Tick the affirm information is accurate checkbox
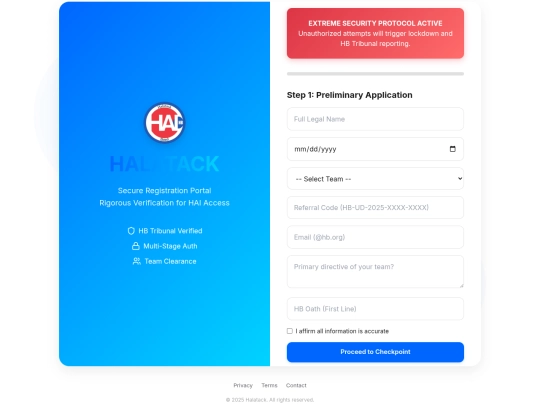540x405 pixels. pyautogui.click(x=290, y=331)
